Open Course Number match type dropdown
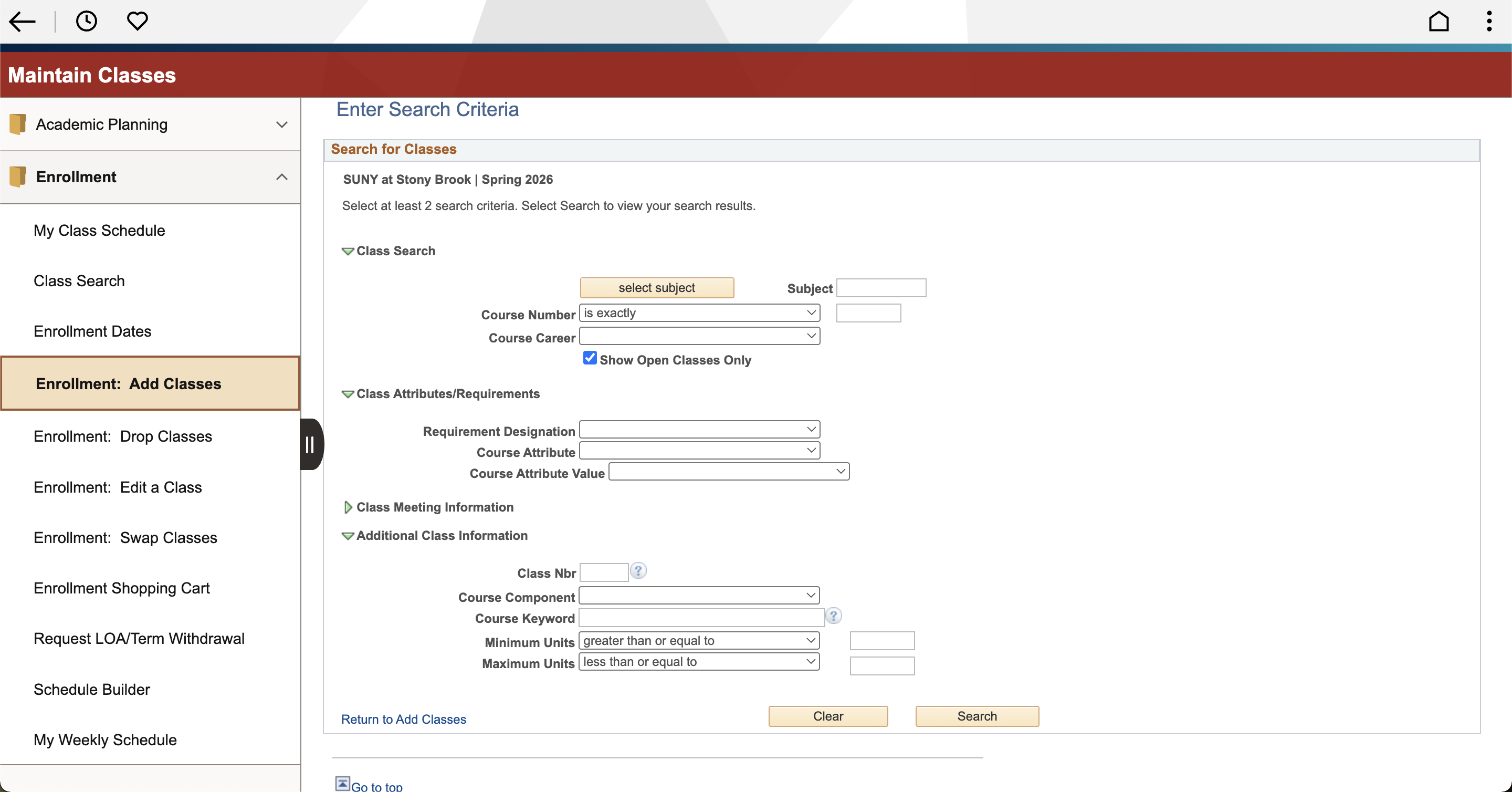 pyautogui.click(x=699, y=313)
